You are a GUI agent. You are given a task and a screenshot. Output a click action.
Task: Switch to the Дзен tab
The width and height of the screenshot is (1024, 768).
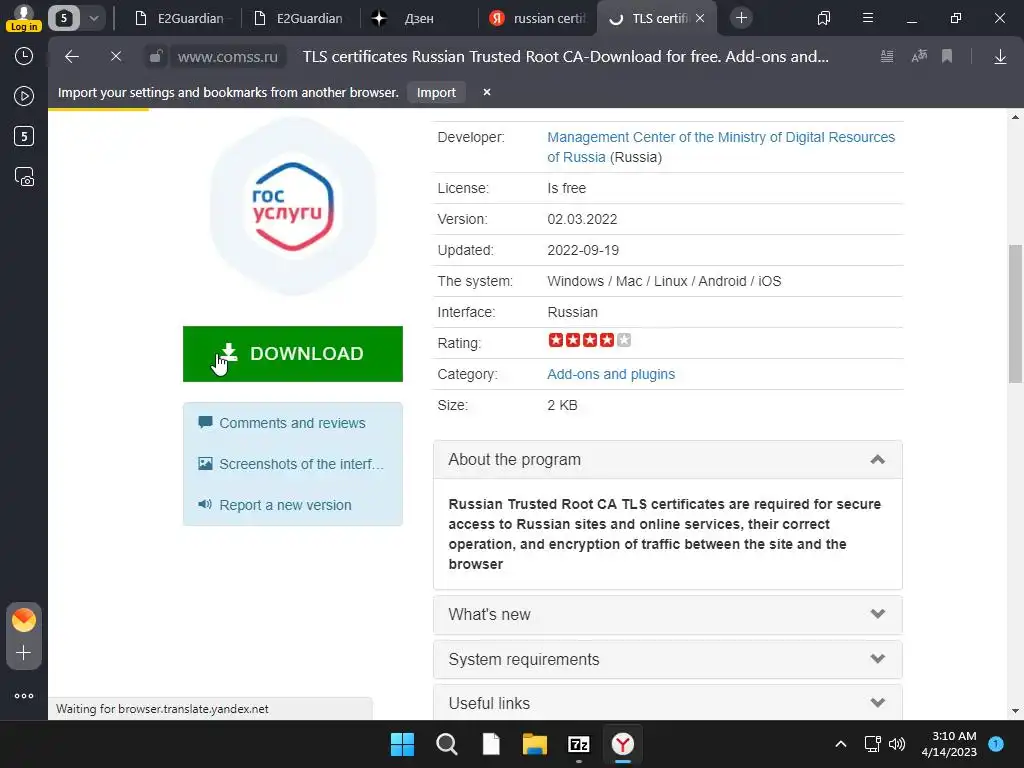(x=418, y=18)
